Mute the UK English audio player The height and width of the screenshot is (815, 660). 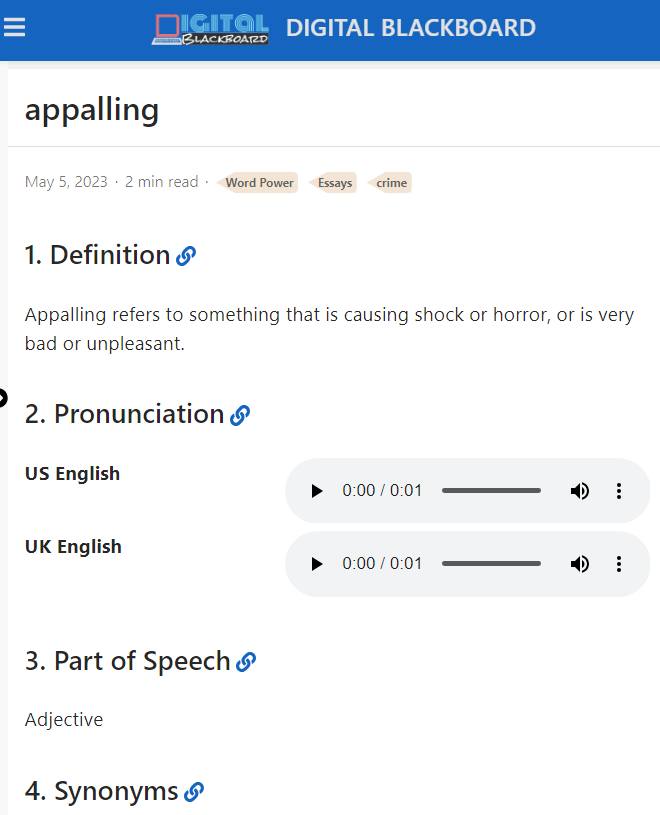click(x=580, y=564)
